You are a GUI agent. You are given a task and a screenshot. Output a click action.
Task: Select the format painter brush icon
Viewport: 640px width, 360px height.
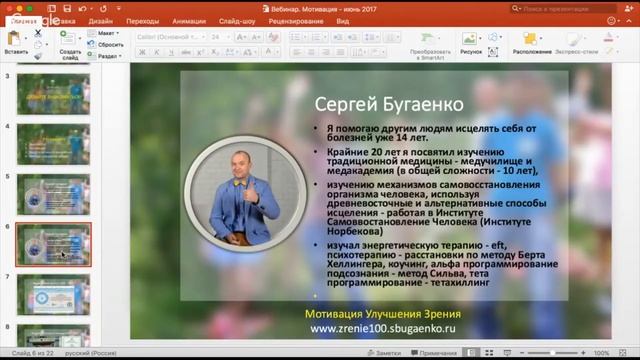(x=38, y=56)
